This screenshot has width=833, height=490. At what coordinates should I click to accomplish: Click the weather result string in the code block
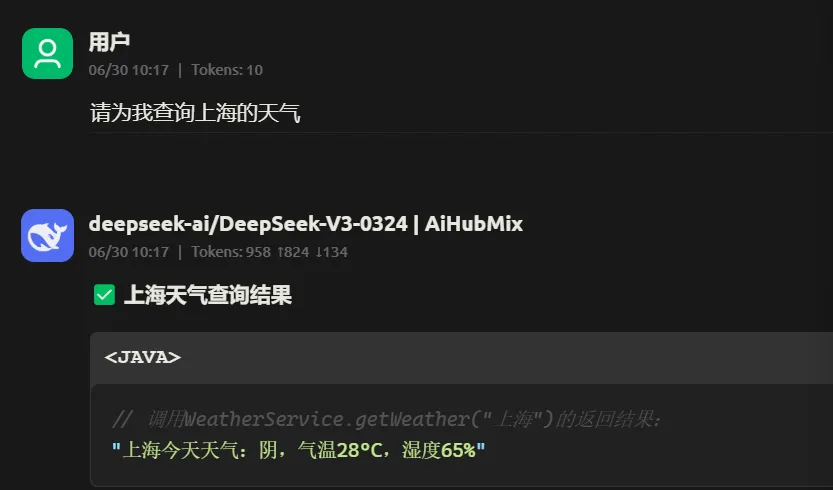(299, 450)
